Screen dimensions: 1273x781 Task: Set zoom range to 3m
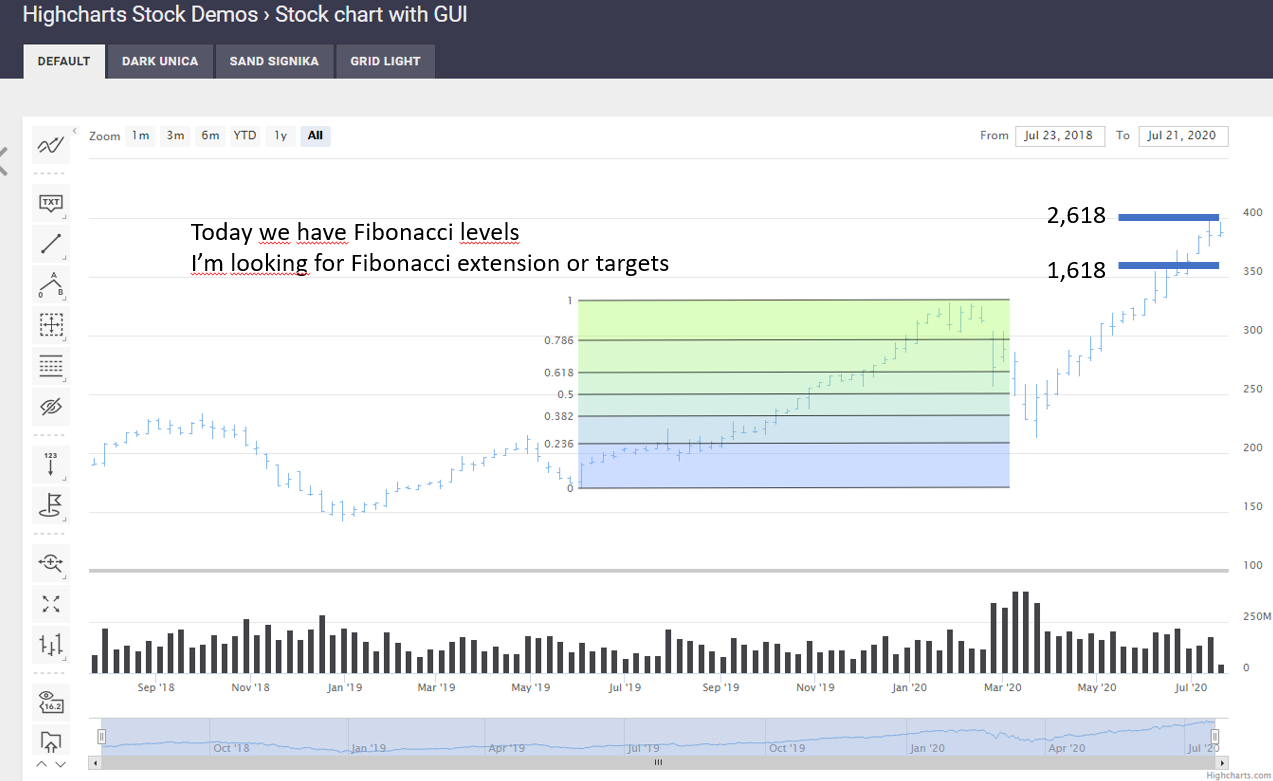point(175,136)
